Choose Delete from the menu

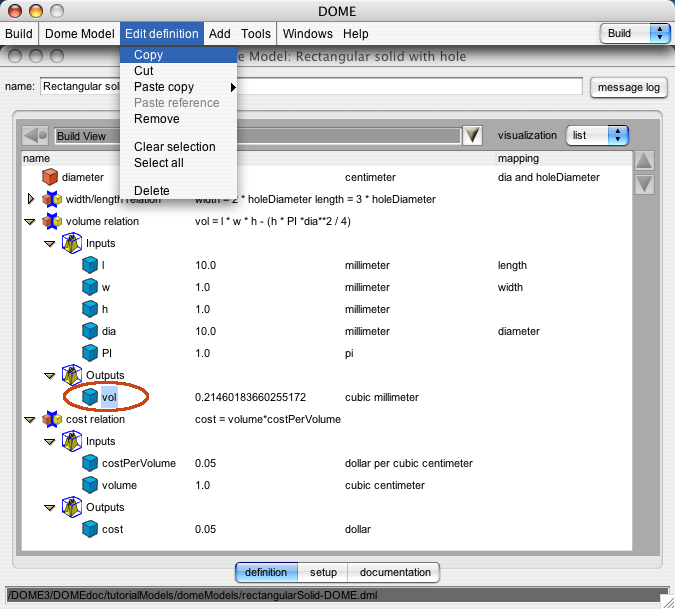pos(179,191)
